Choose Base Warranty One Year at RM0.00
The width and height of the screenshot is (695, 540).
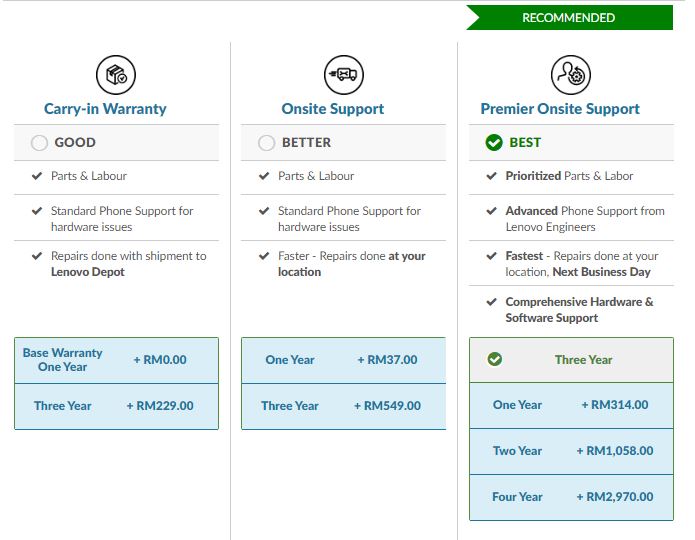pyautogui.click(x=116, y=360)
